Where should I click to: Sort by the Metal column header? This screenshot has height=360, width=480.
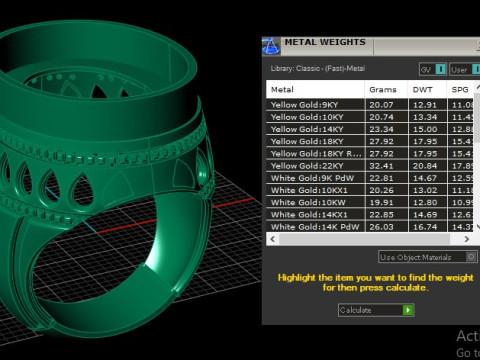315,89
